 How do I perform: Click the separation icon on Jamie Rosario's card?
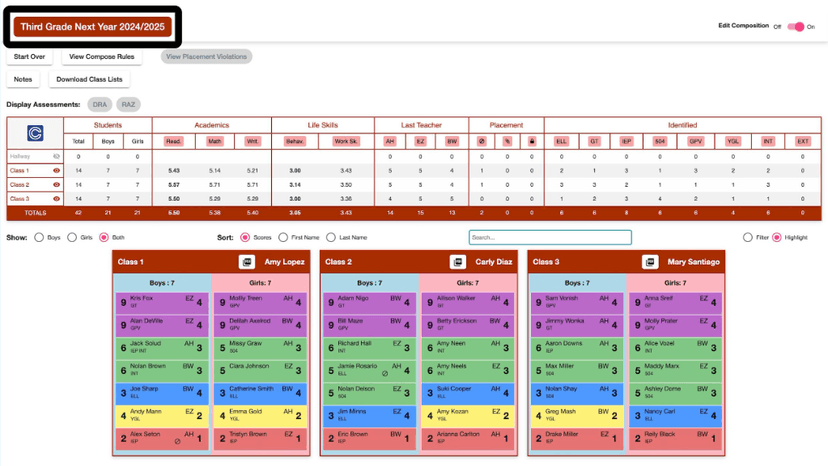point(385,373)
